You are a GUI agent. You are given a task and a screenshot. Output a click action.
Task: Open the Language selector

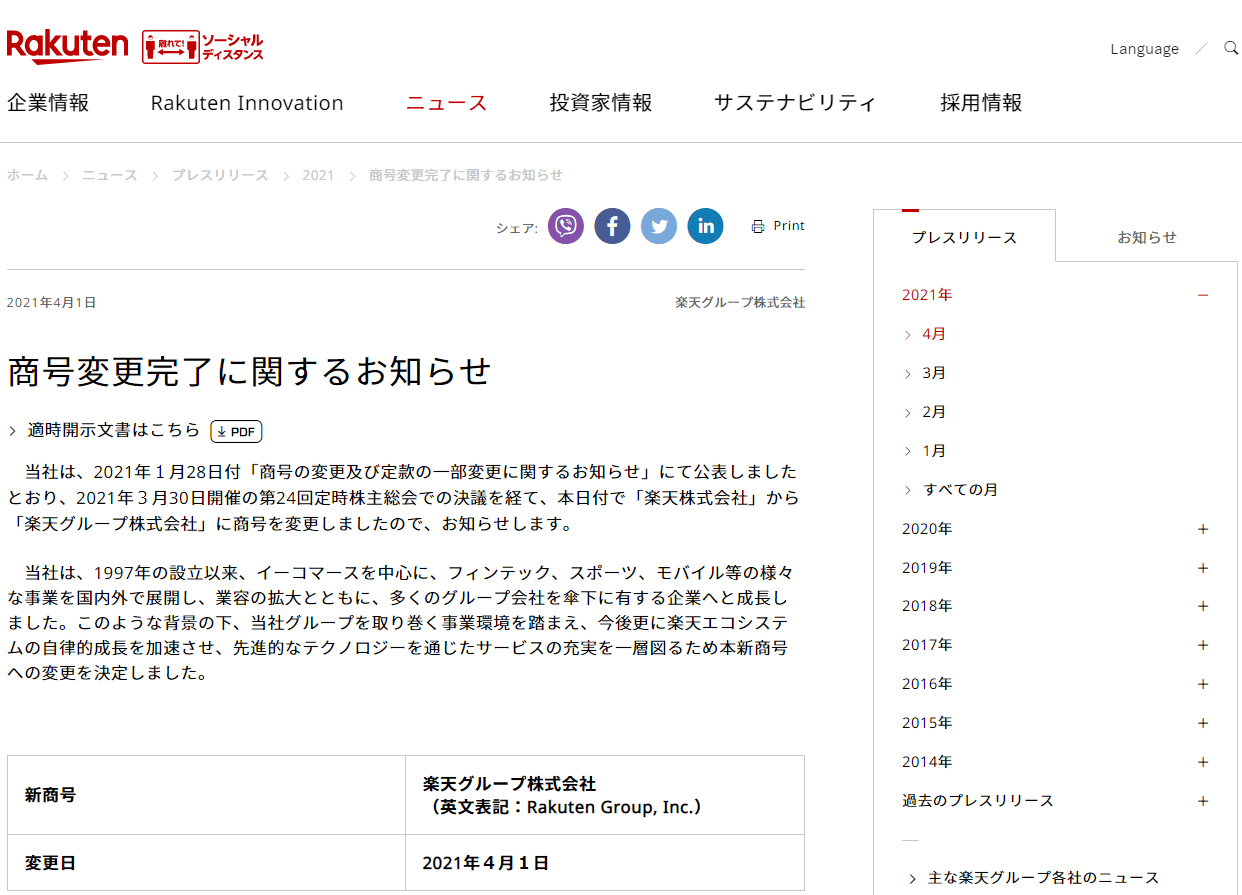point(1144,49)
